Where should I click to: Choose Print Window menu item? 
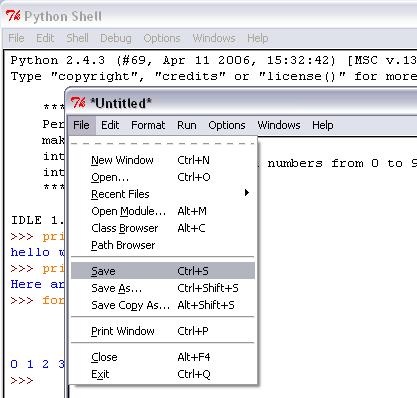(163, 331)
